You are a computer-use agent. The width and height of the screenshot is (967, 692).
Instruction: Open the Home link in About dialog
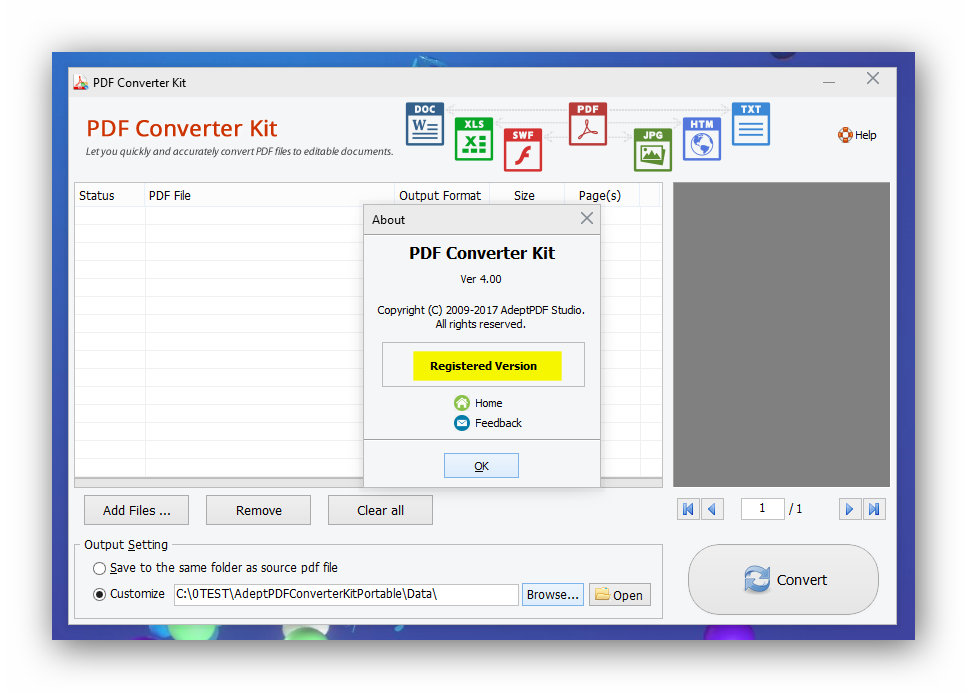pyautogui.click(x=488, y=403)
